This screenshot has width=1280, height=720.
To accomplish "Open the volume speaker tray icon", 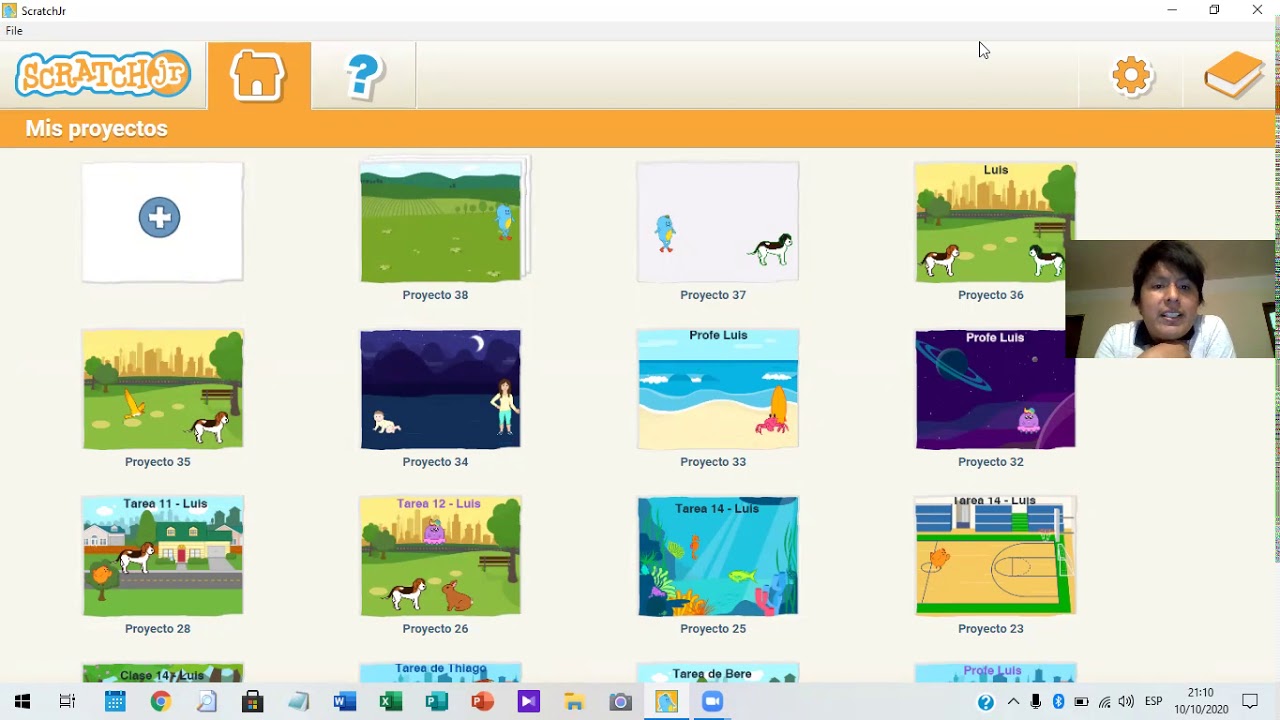I will [1127, 702].
